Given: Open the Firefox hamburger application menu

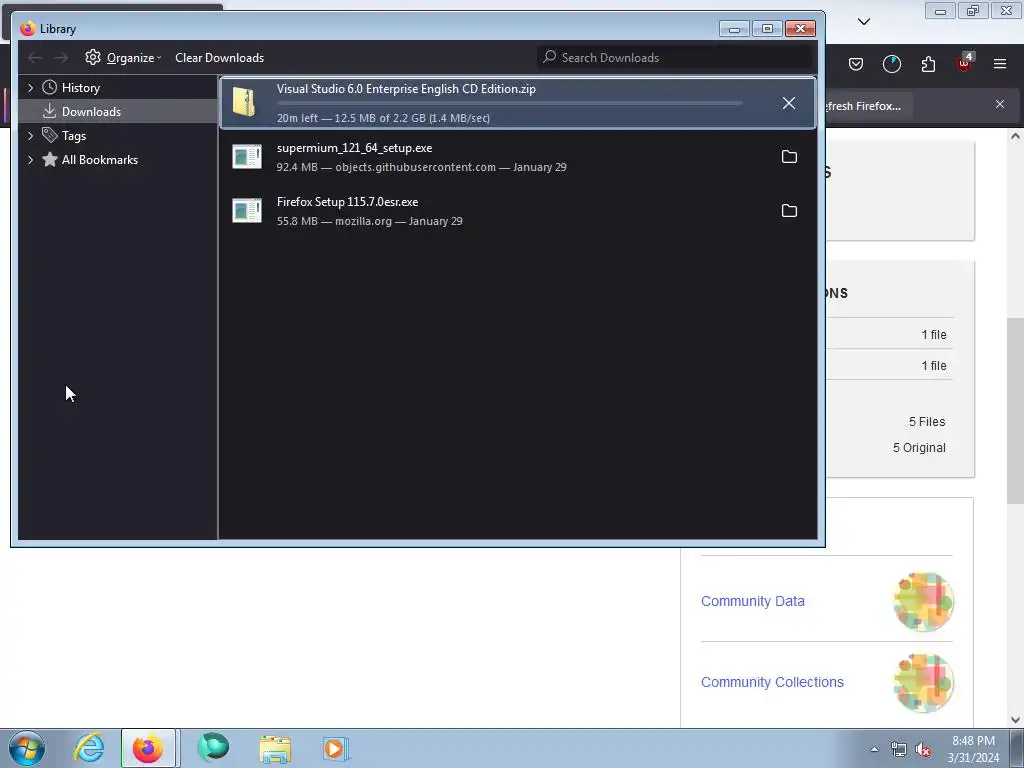Looking at the screenshot, I should (1000, 64).
